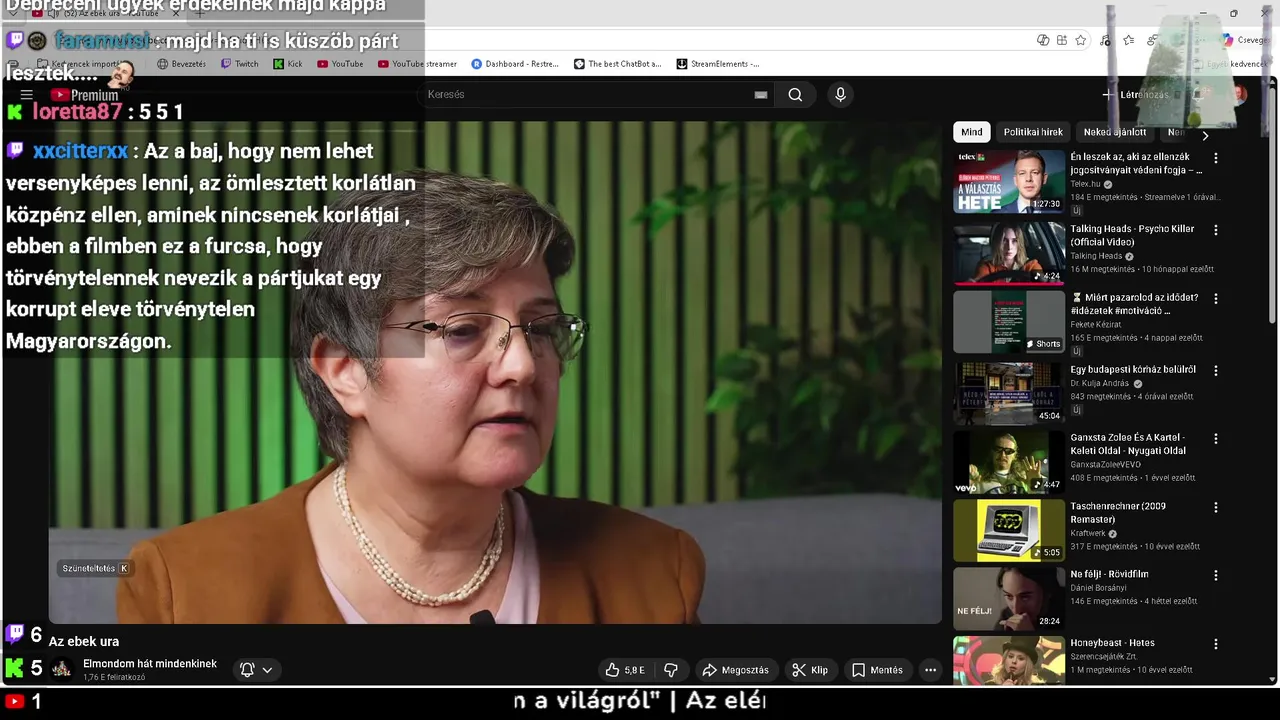Start voice search with microphone icon
This screenshot has height=720, width=1280.
[x=840, y=95]
